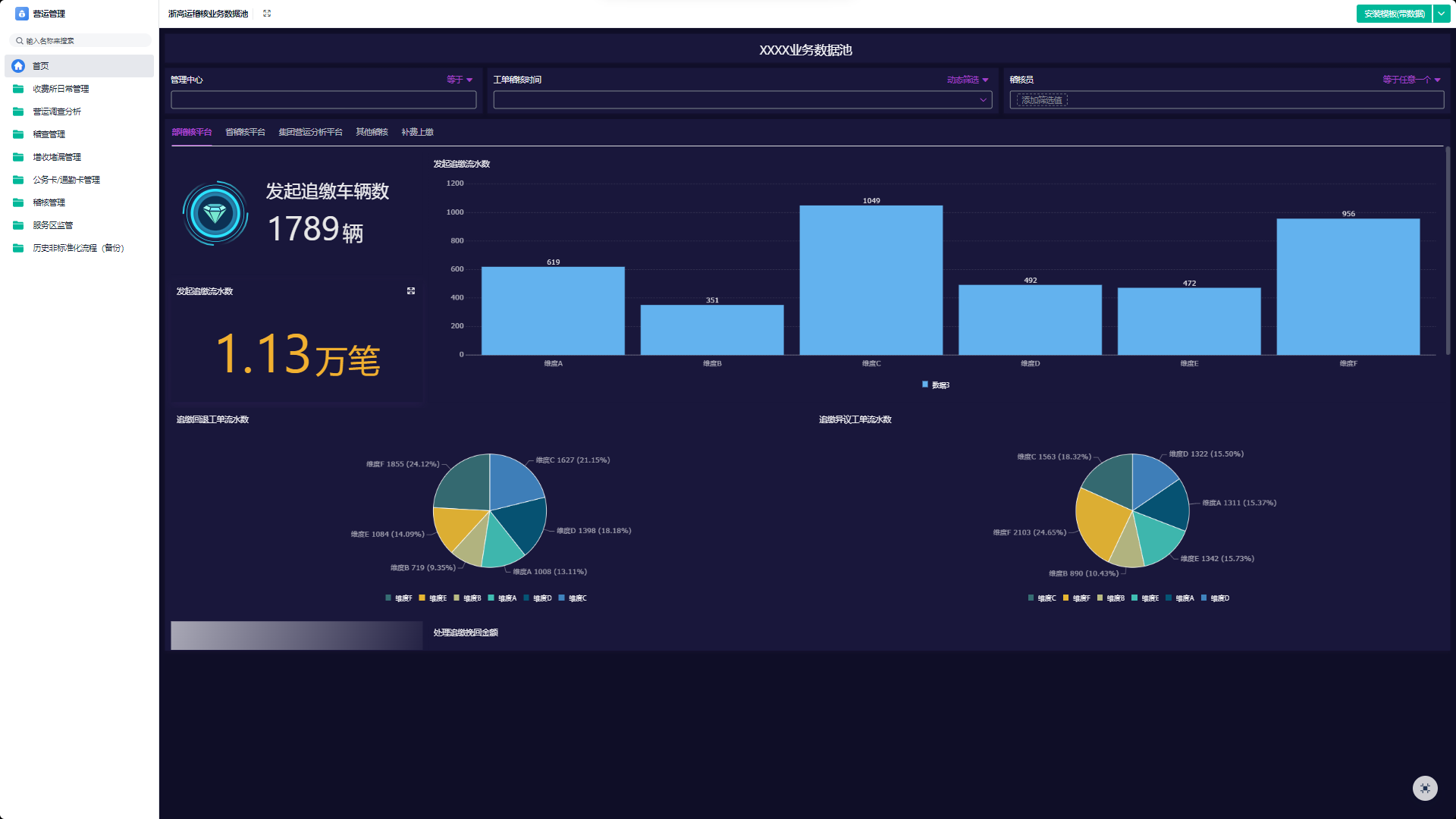Expand the 发起追缴流水数 card's enlarge icon

tap(411, 291)
